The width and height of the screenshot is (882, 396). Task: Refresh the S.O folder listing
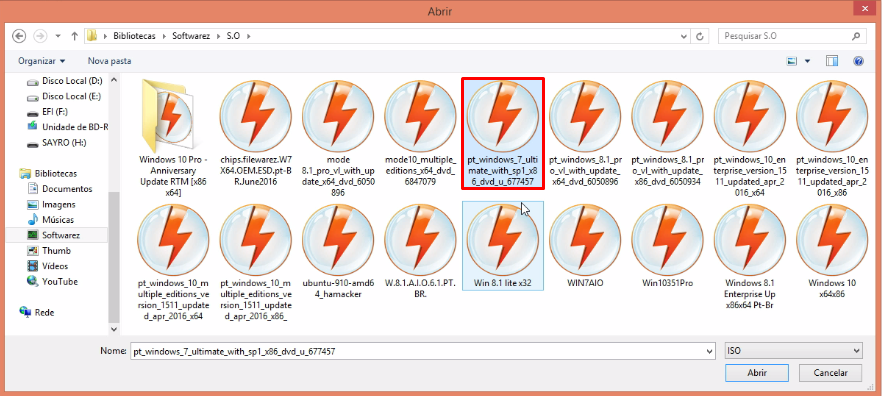pos(699,36)
